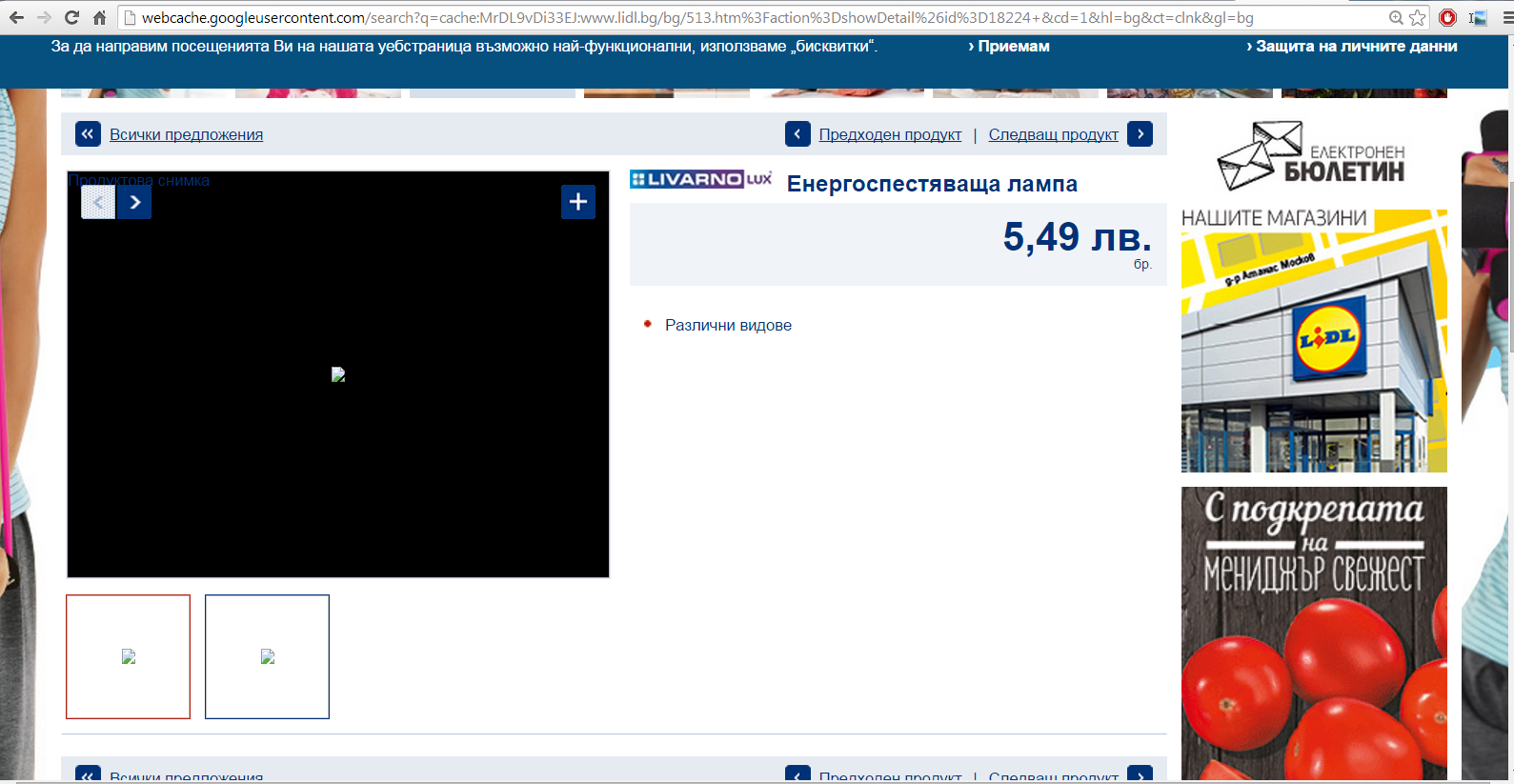Screen dimensions: 1514x784
Task: Enlarge the product photo with plus icon
Action: click(578, 202)
